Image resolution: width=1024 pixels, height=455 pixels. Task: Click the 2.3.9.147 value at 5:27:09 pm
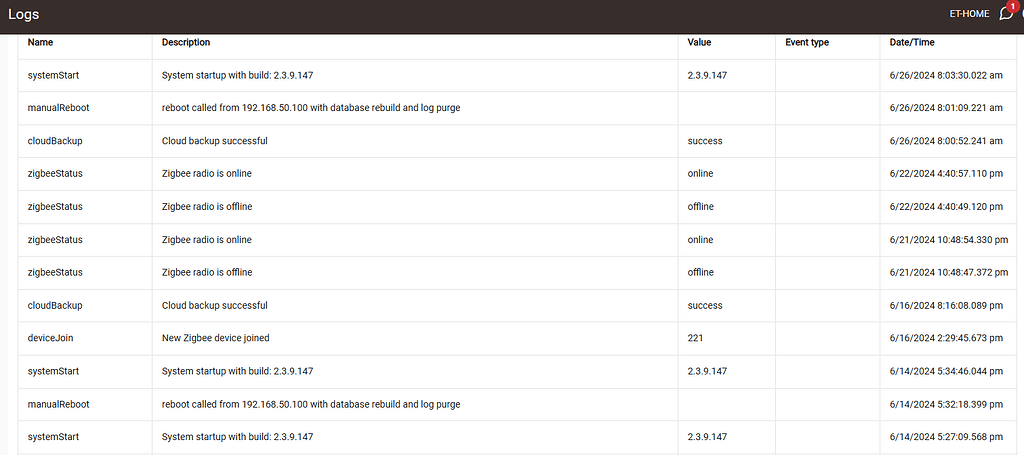pyautogui.click(x=707, y=437)
